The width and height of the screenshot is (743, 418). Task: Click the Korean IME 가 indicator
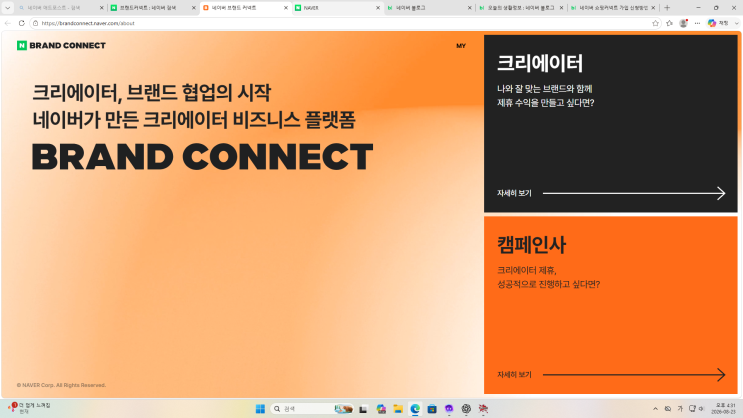tap(680, 409)
